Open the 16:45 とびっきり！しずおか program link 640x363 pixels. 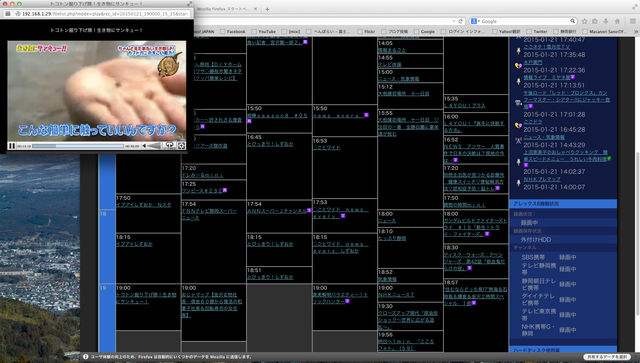[270, 144]
